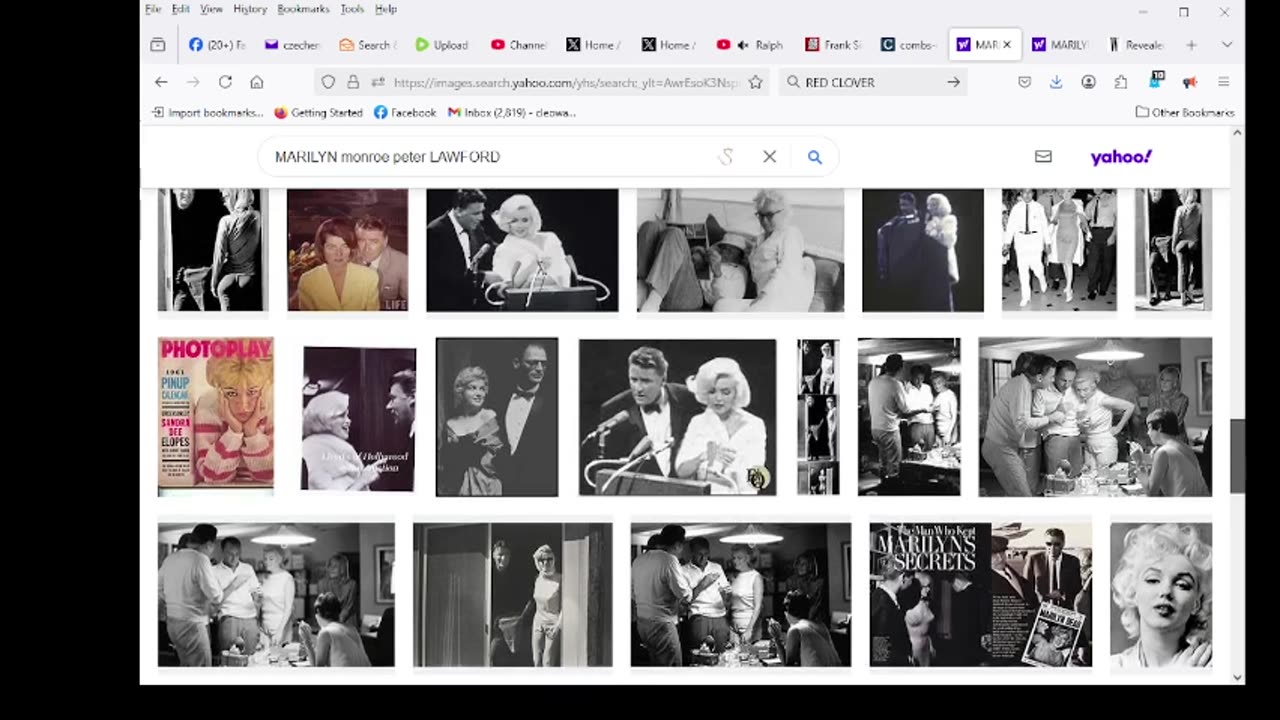Viewport: 1280px width, 720px height.
Task: Switch to the Facebook (20+) tab
Action: [x=217, y=45]
